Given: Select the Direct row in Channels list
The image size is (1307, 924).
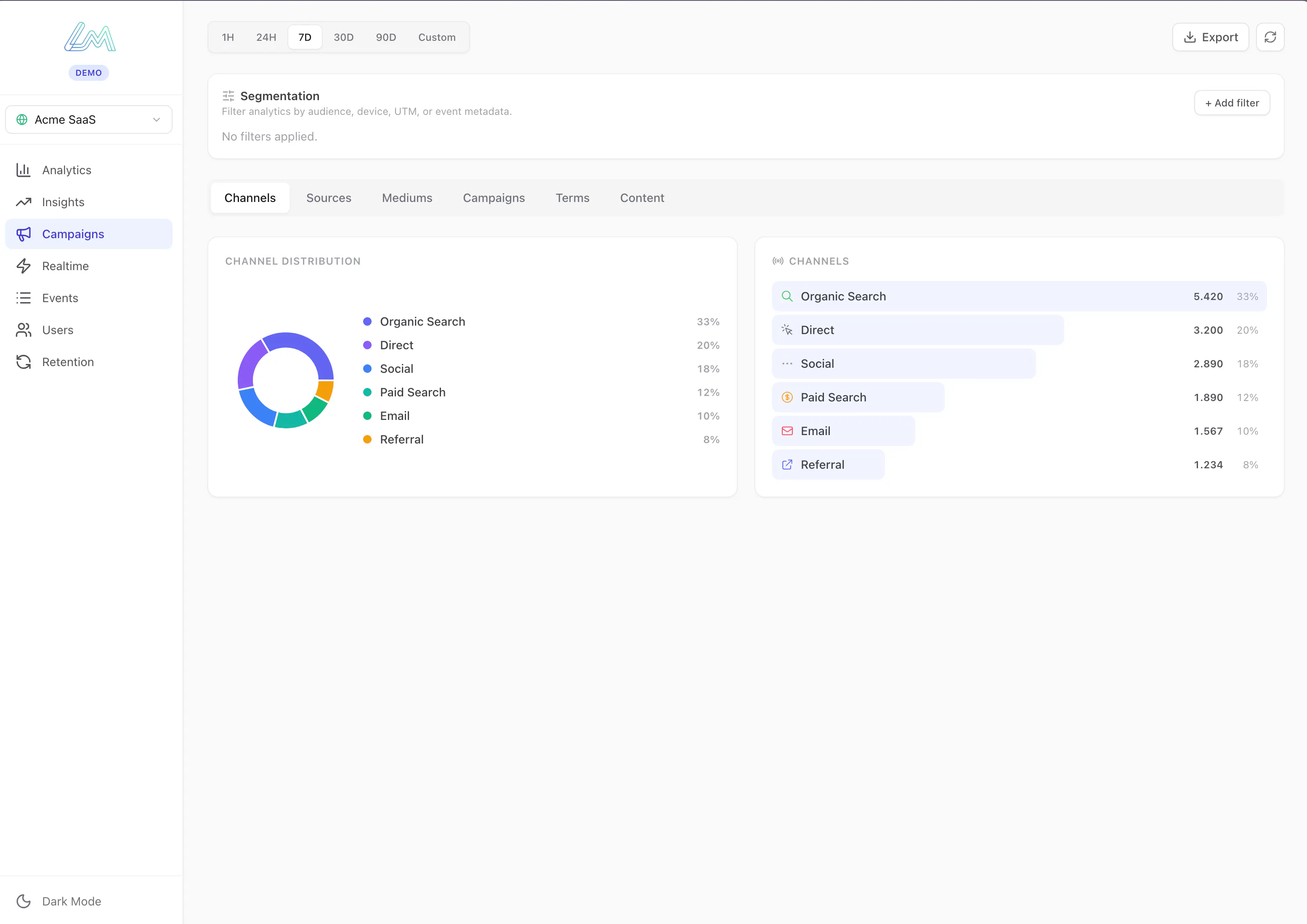Looking at the screenshot, I should (1019, 329).
